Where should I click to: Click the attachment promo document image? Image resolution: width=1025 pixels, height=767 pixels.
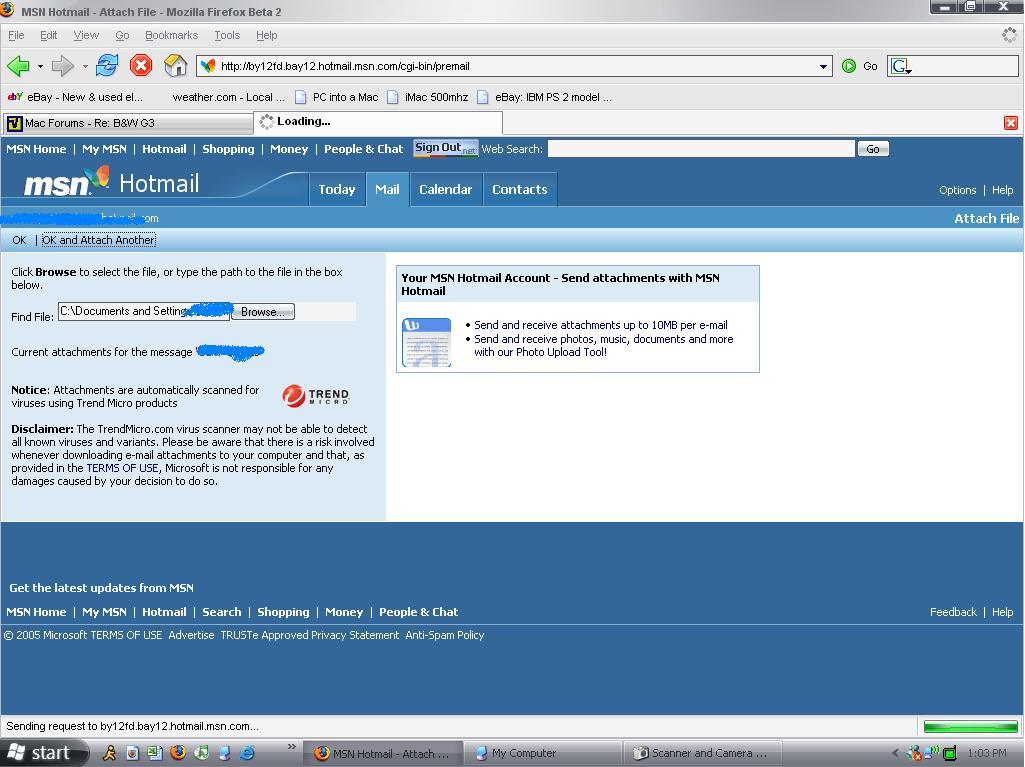click(x=426, y=342)
